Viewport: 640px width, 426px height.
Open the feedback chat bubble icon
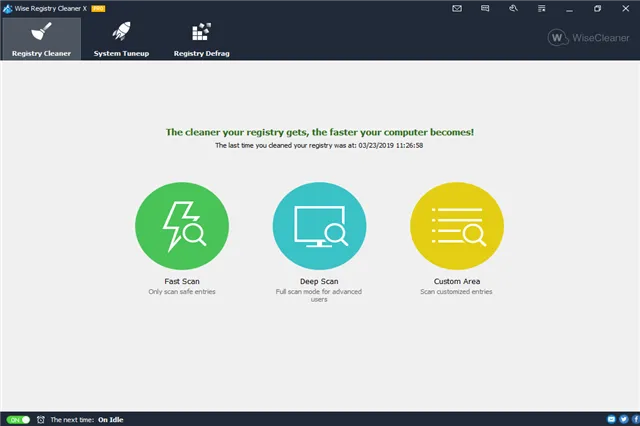tap(485, 8)
